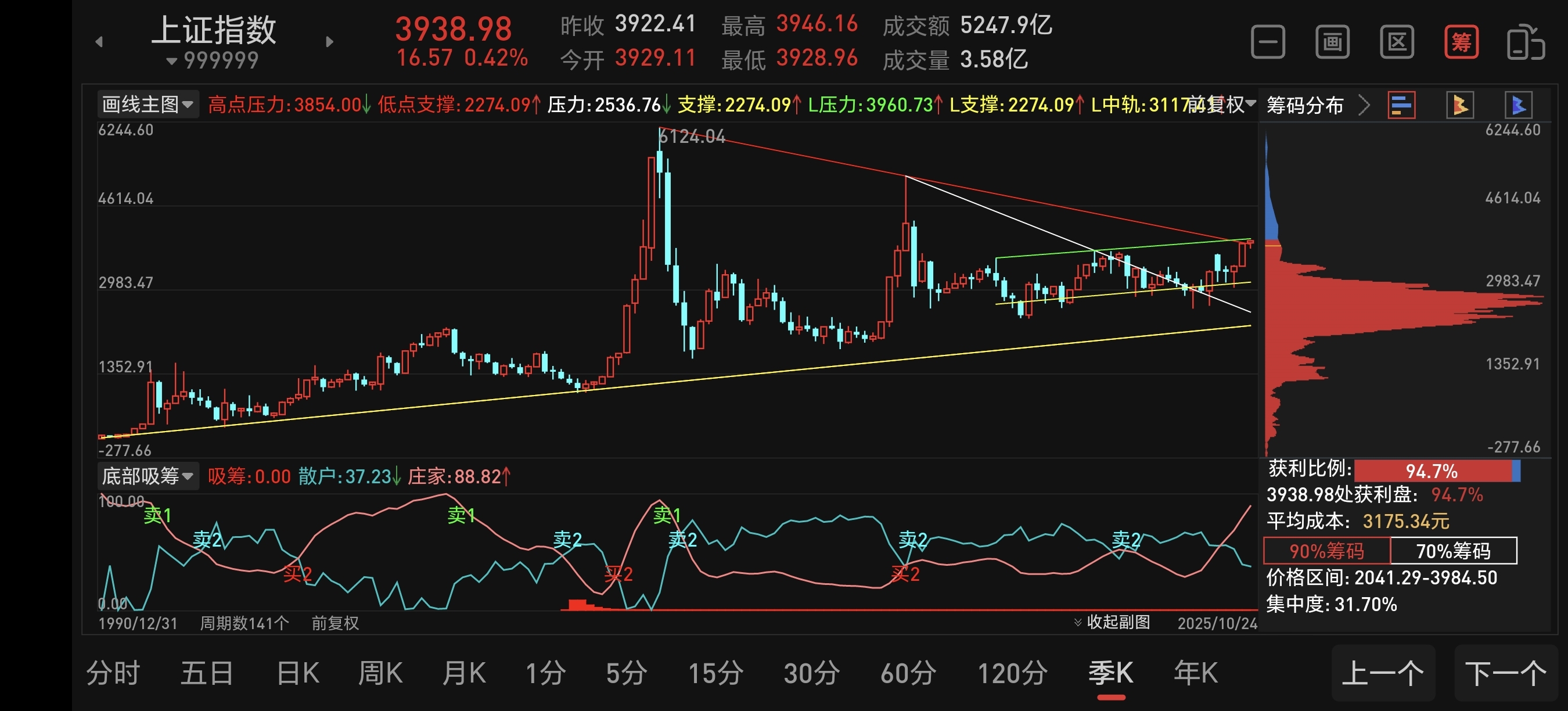This screenshot has width=1568, height=711.
Task: Go to previous stock with left arrow
Action: click(x=99, y=42)
